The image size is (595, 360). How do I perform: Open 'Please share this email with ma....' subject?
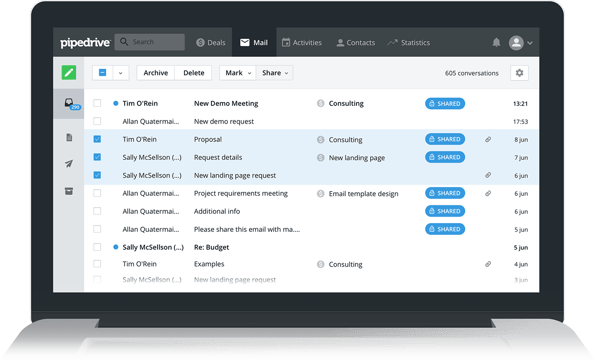(247, 229)
